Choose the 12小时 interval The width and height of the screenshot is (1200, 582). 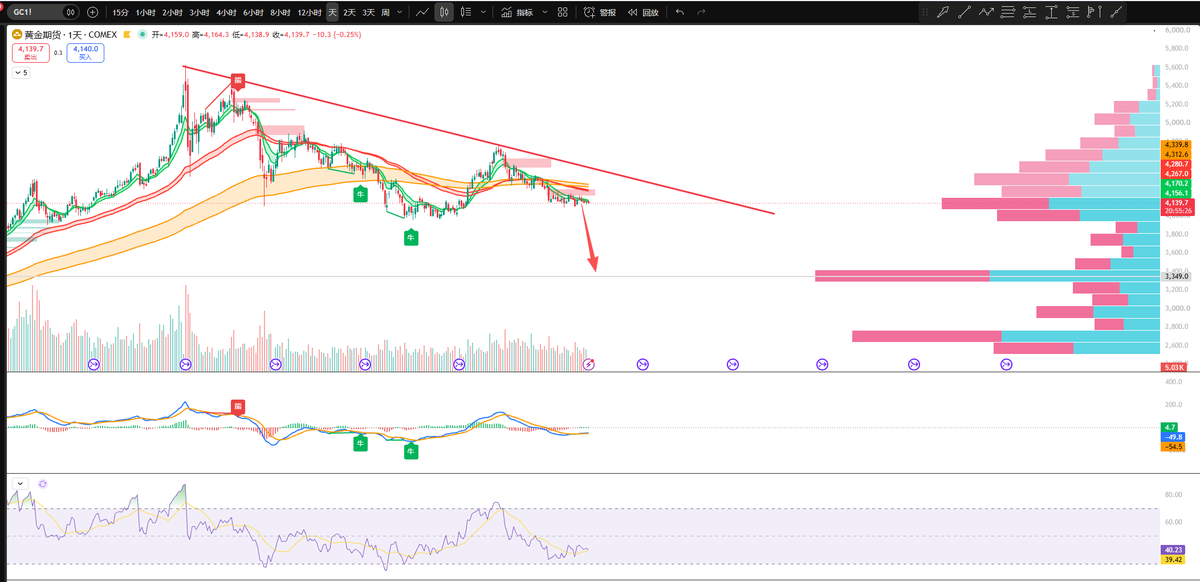pos(309,12)
